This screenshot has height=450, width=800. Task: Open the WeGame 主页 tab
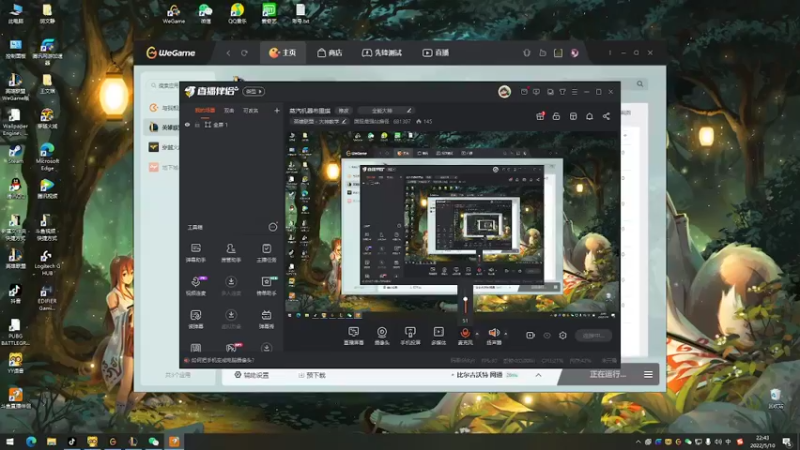[x=283, y=53]
